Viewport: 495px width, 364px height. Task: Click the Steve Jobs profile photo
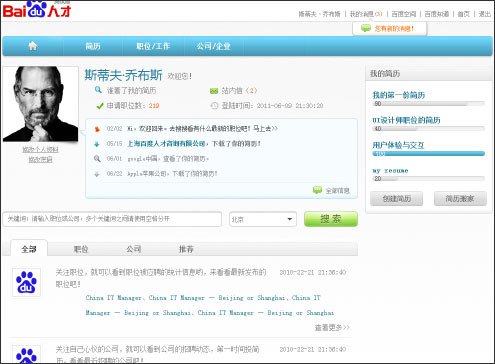coord(40,104)
